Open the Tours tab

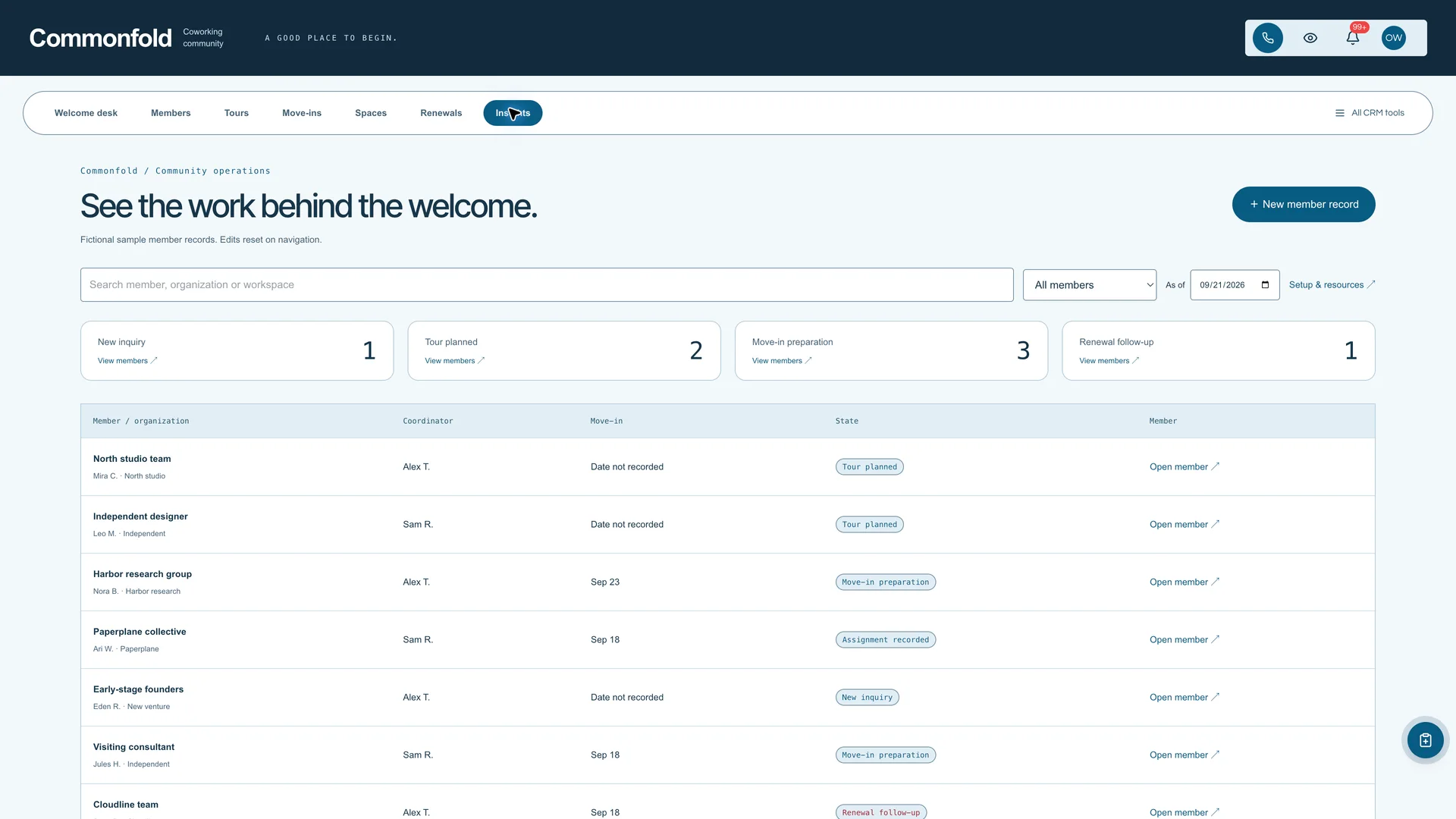coord(237,113)
